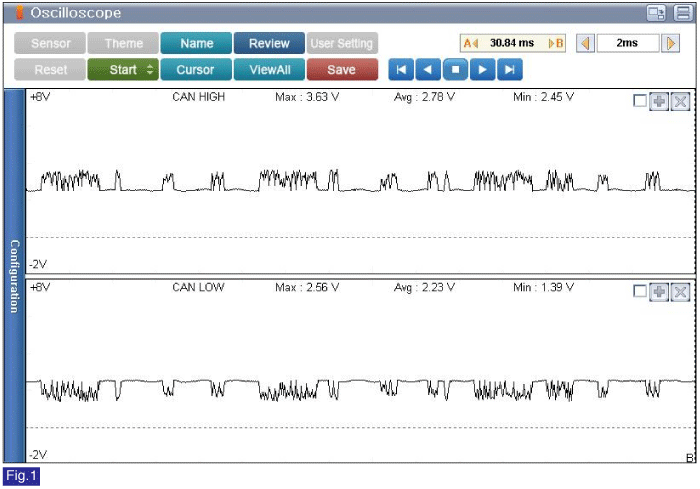Click CAN HIGH Min : 2.45 V

(543, 97)
